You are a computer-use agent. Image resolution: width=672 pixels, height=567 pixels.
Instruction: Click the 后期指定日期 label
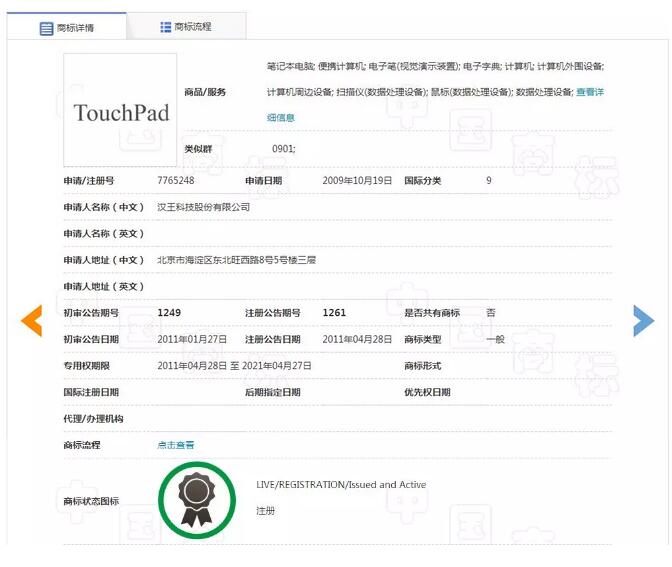tap(273, 392)
